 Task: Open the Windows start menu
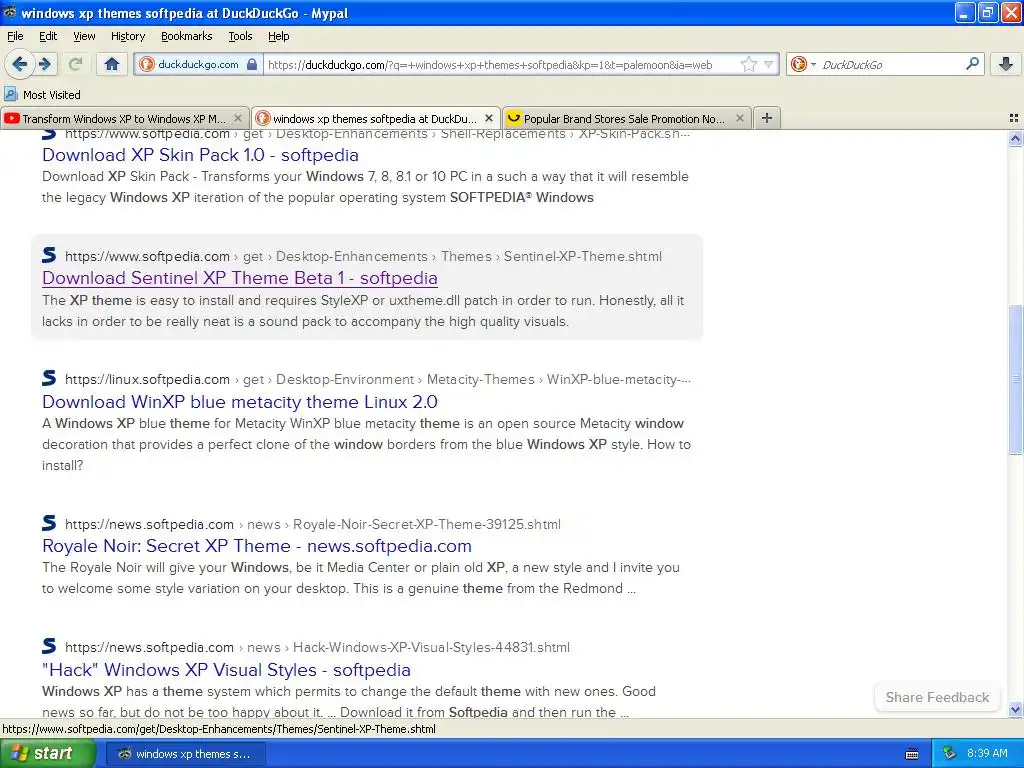point(48,753)
